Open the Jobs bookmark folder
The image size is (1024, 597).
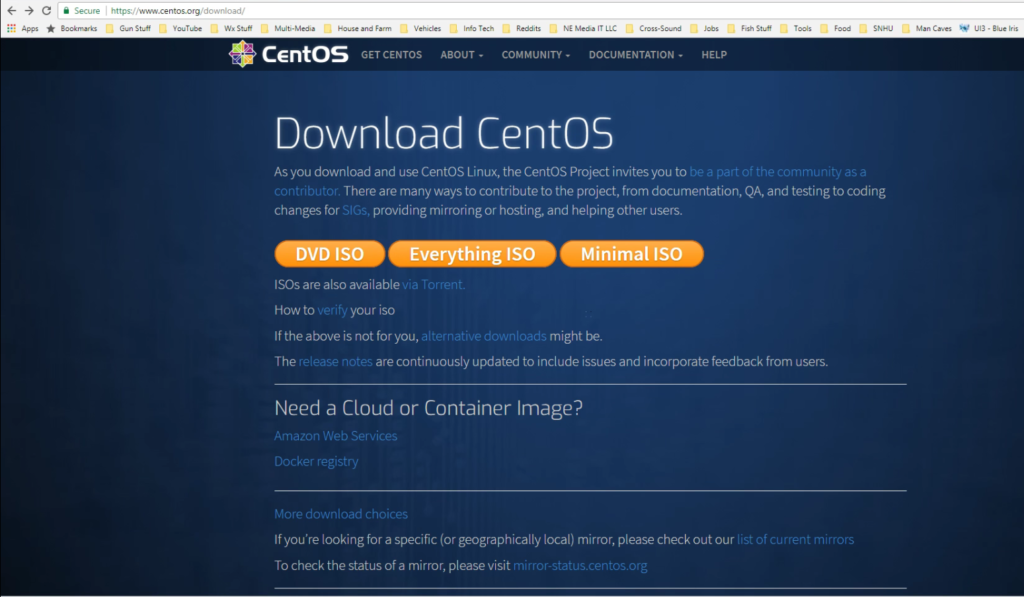[705, 28]
